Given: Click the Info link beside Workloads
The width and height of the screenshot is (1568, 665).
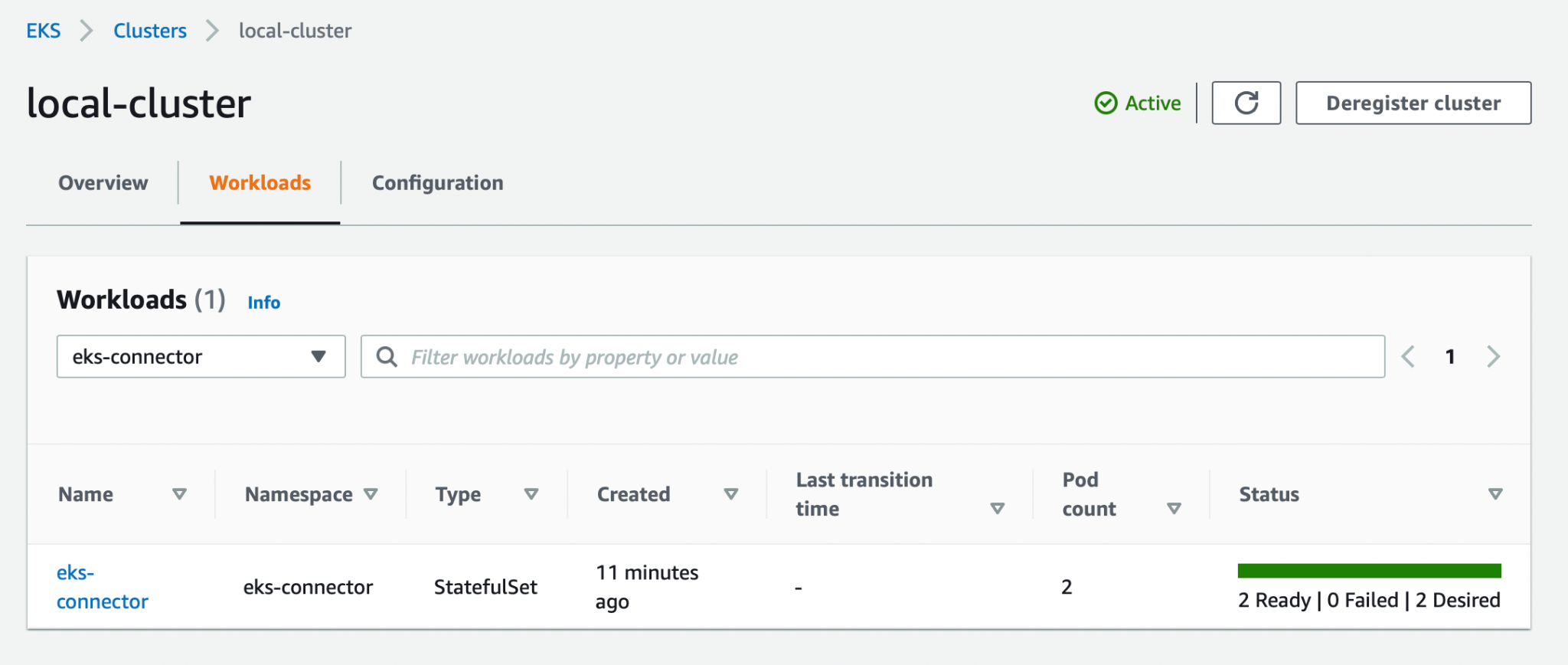Looking at the screenshot, I should [263, 303].
